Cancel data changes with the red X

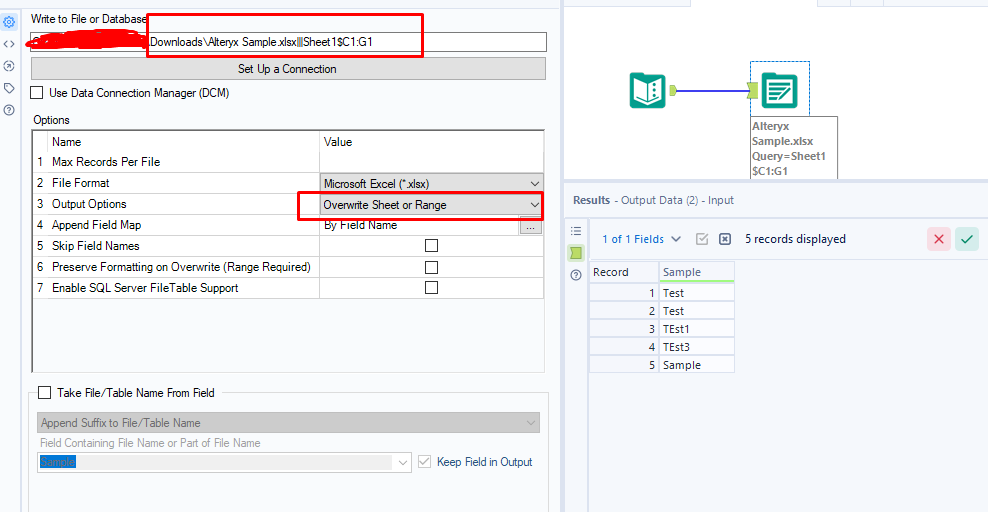point(939,239)
